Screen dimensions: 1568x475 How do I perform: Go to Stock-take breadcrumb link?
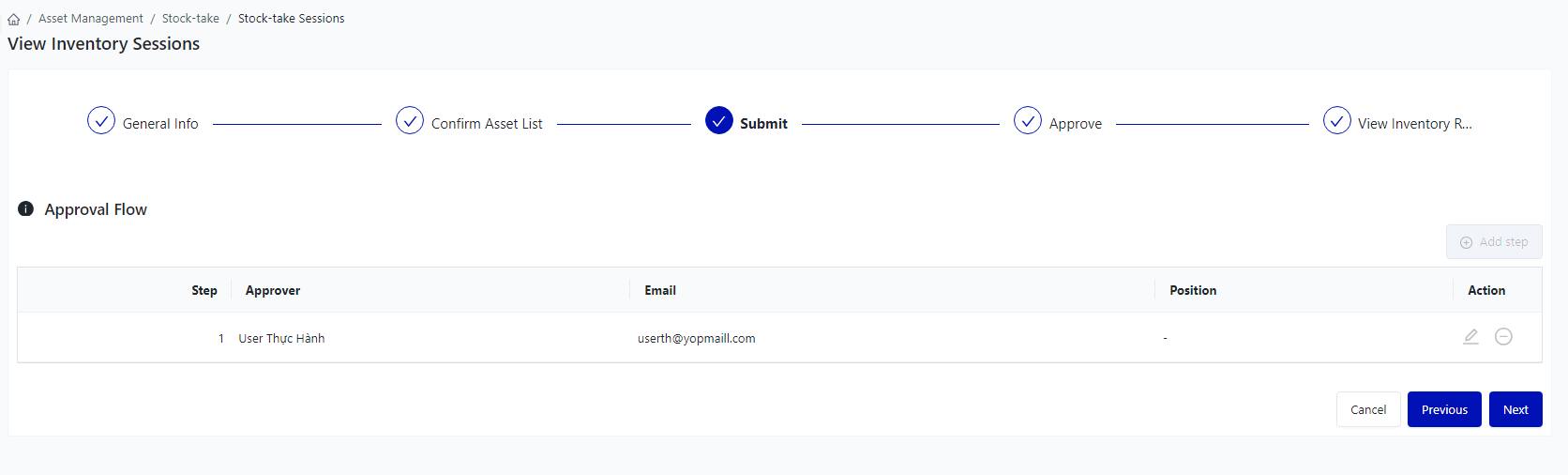click(190, 19)
